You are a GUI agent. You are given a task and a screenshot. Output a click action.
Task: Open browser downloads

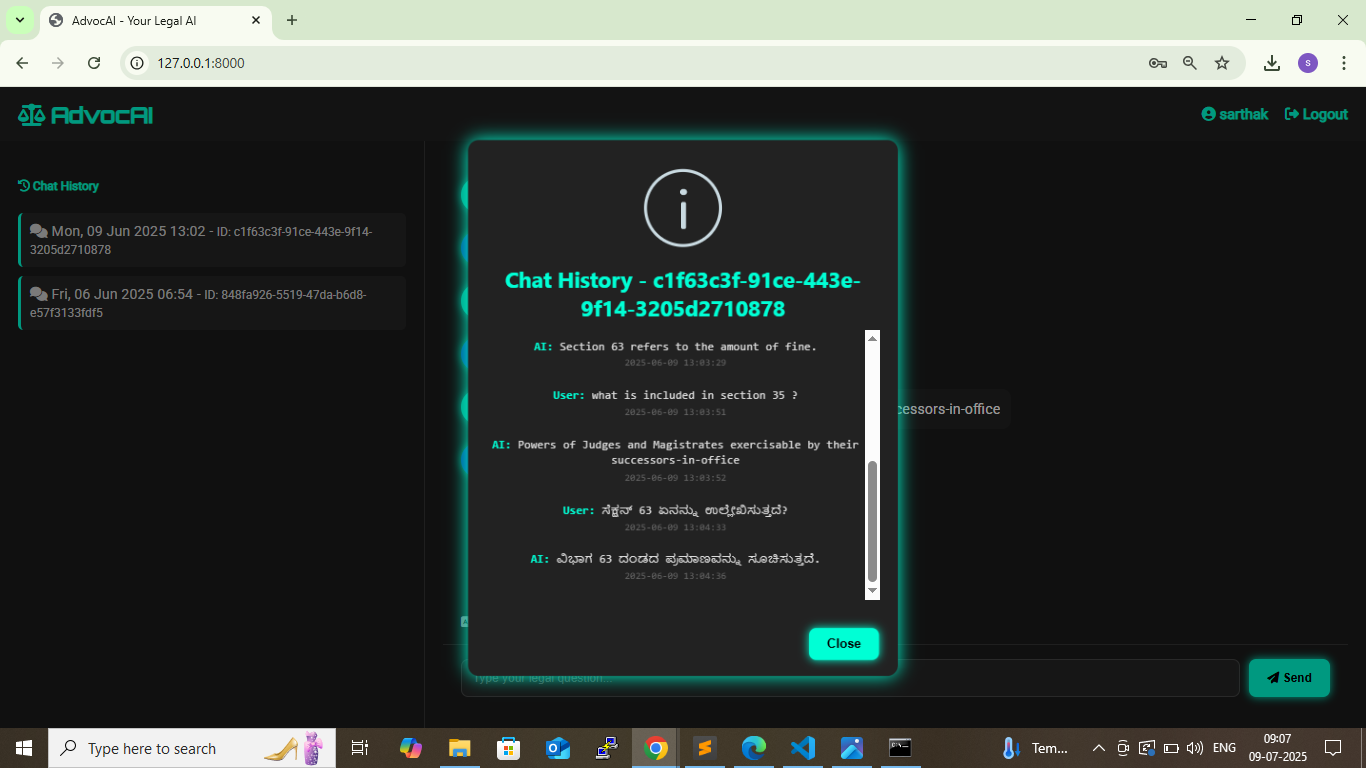1272,63
